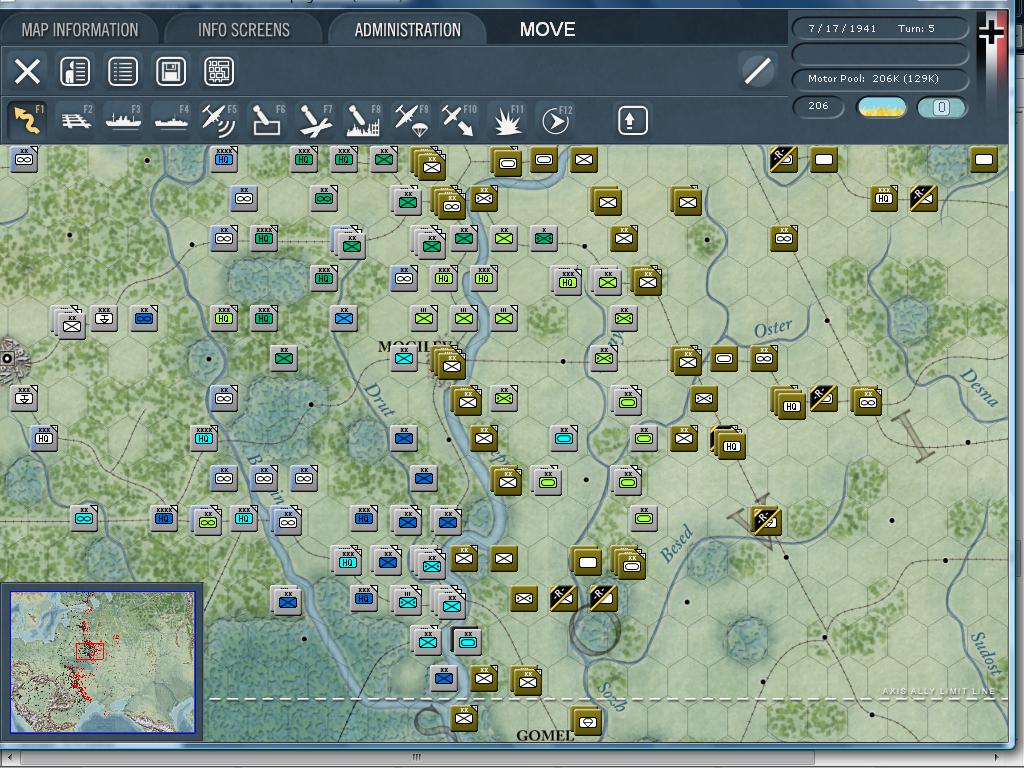Click the floppy disk Save game icon
This screenshot has width=1024, height=768.
point(171,71)
